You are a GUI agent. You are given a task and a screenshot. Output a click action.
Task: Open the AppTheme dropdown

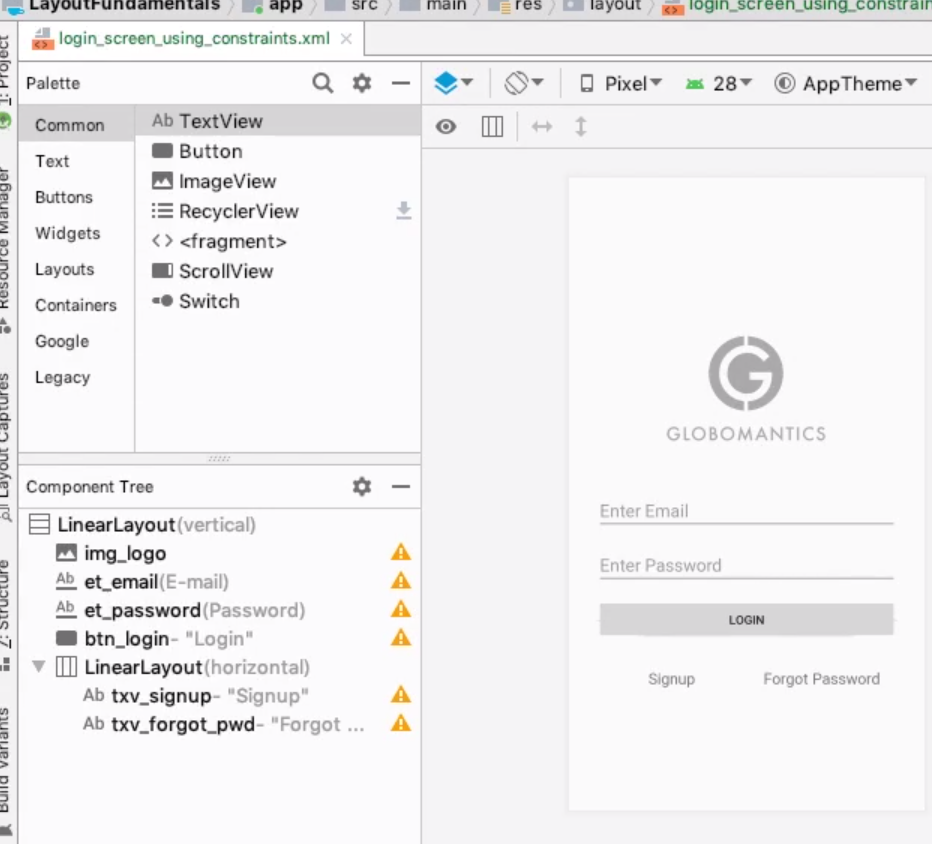tap(846, 84)
